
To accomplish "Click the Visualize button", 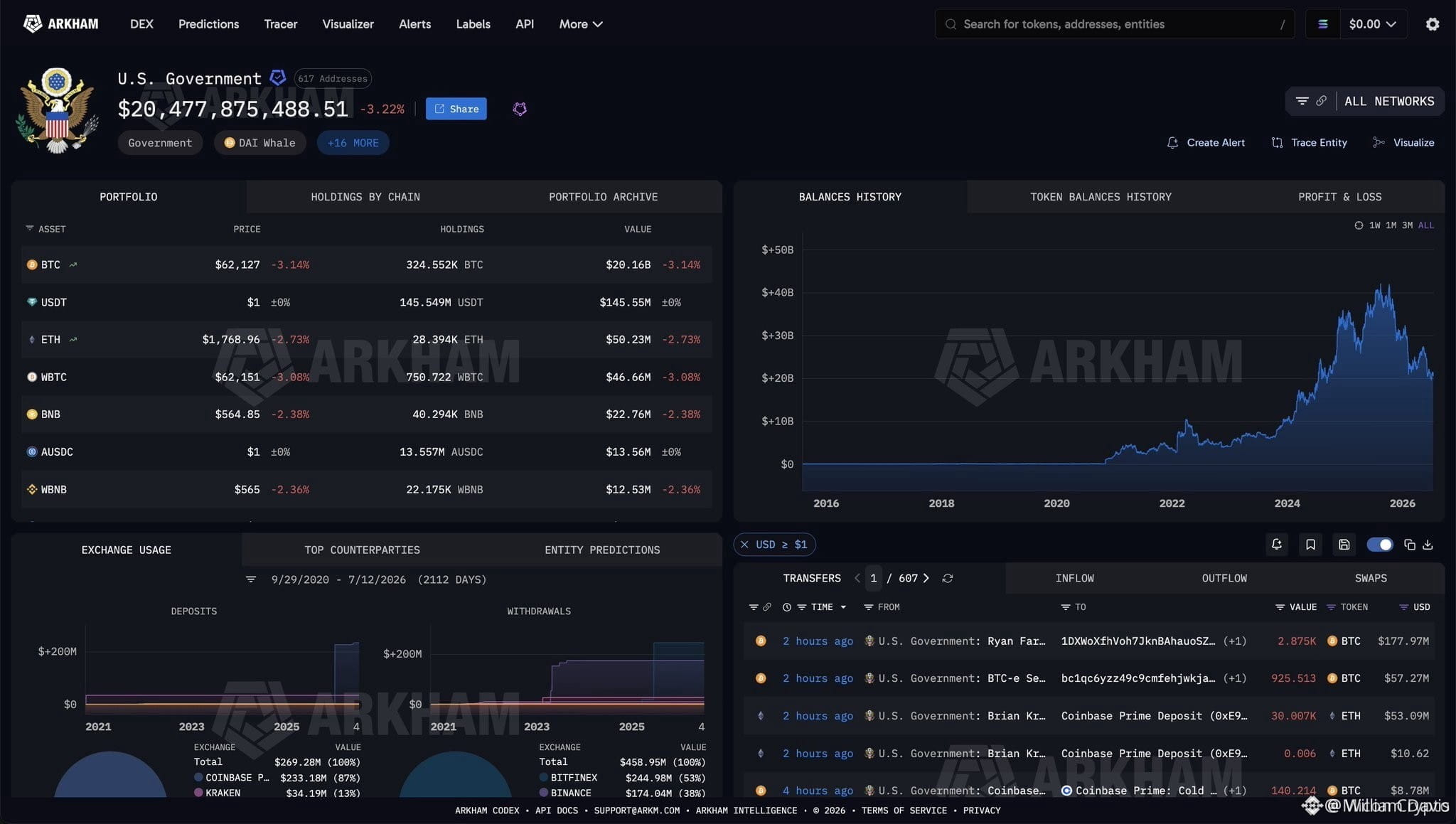I will click(1403, 143).
